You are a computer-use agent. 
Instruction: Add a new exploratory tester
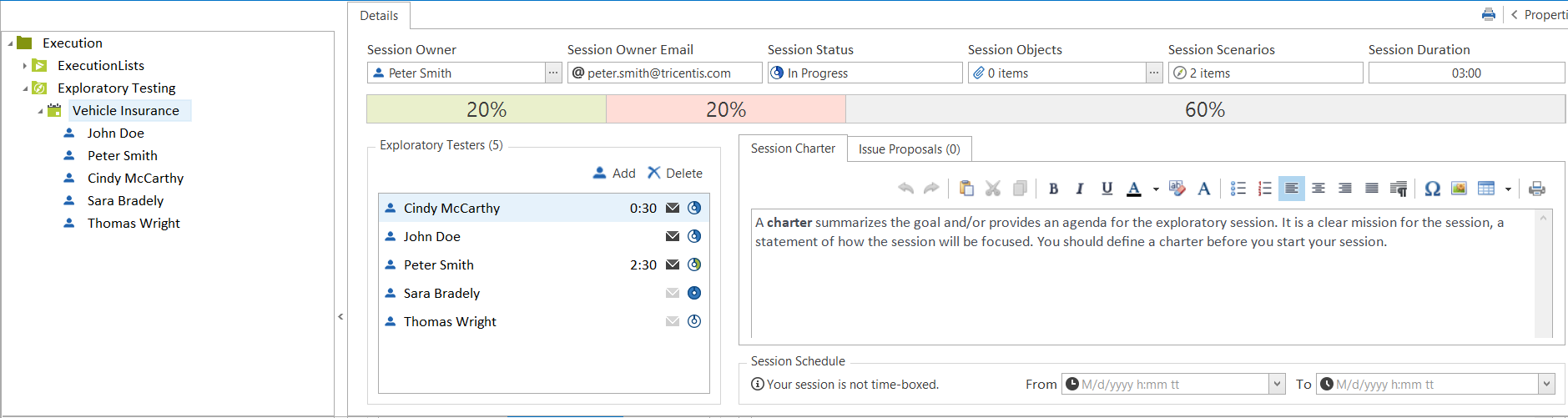tap(614, 174)
